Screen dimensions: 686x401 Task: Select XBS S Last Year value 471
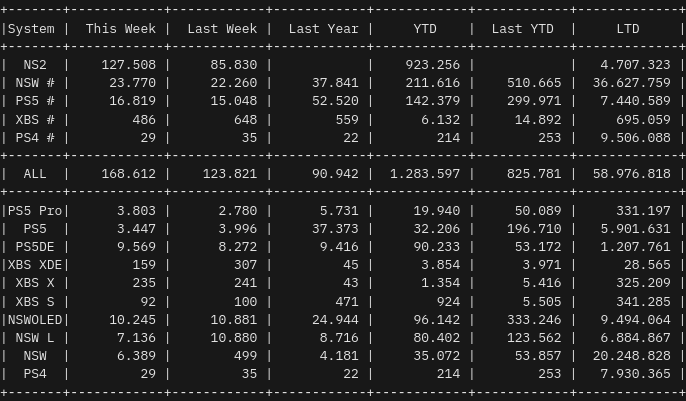click(x=344, y=301)
